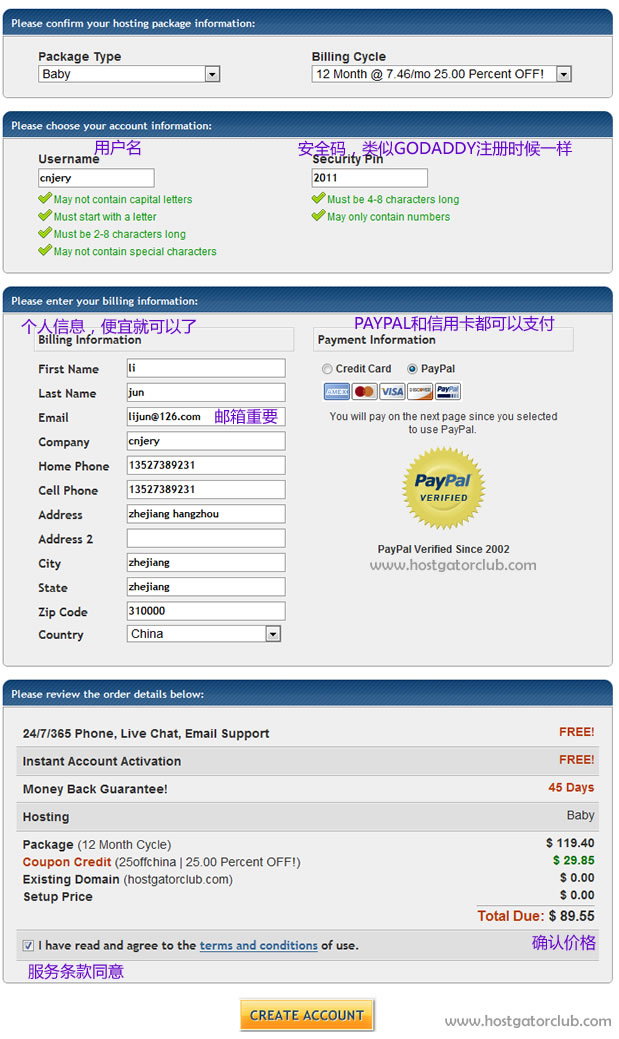This screenshot has height=1039, width=619.
Task: Click the PayPal Verified gold seal
Action: 443,488
